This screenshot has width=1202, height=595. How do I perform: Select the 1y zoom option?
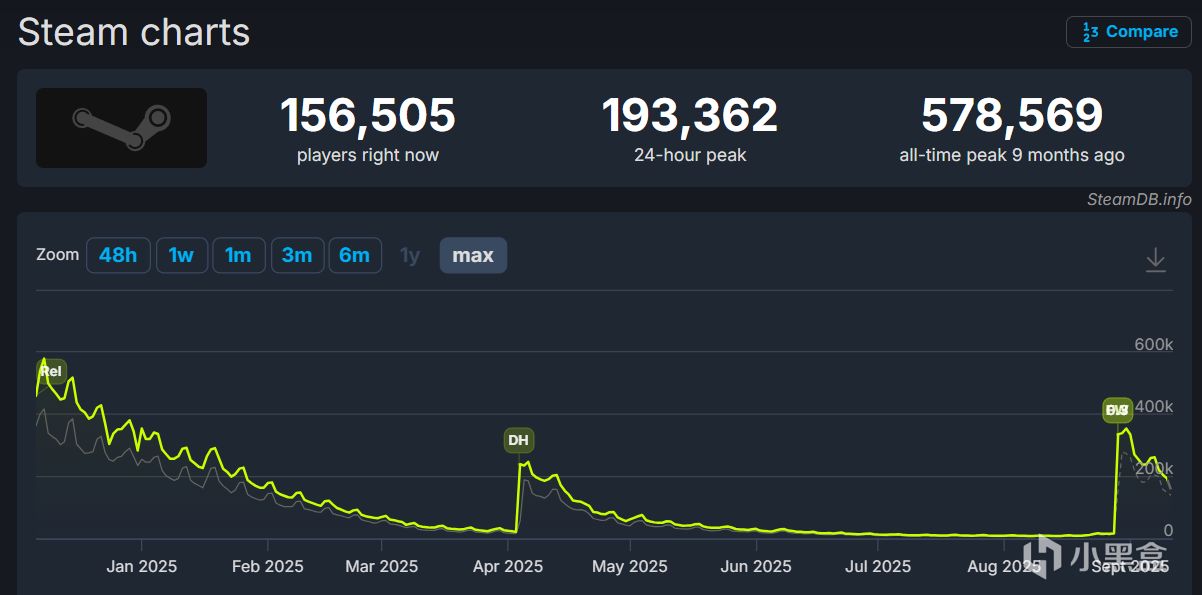410,255
